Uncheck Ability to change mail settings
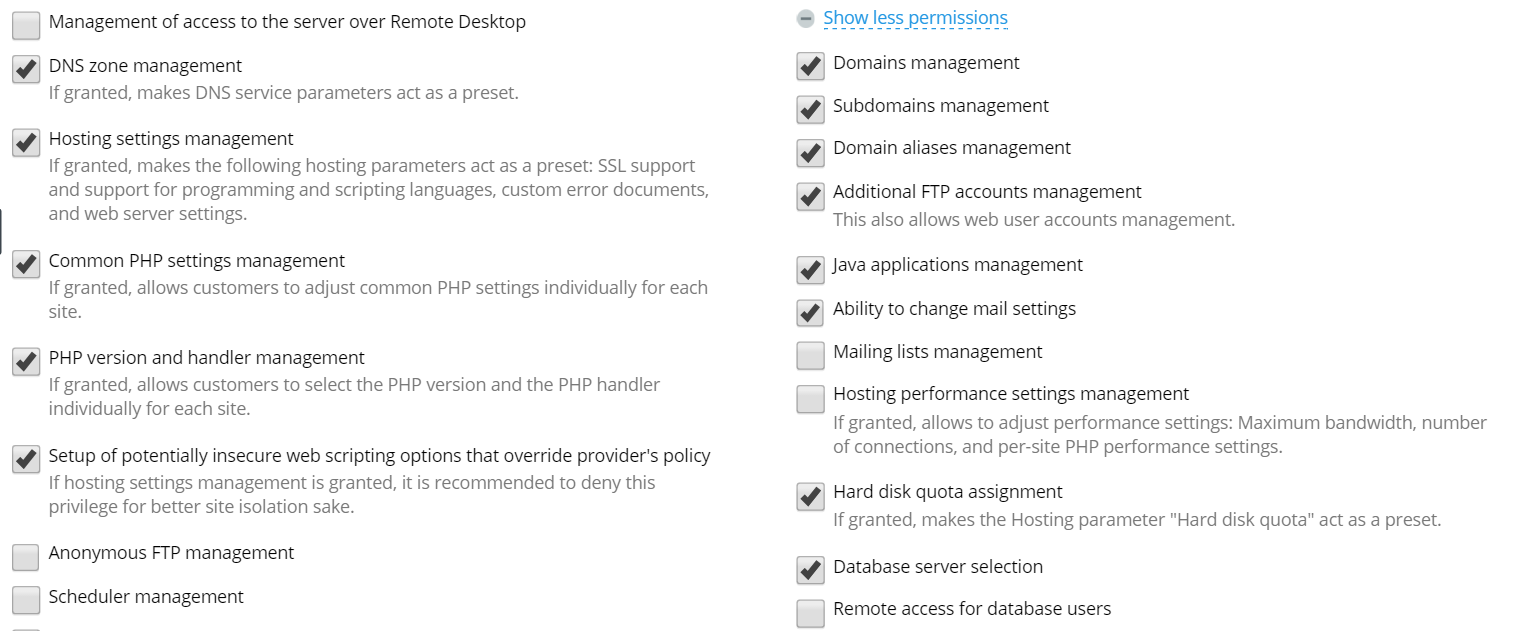The height and width of the screenshot is (631, 1517). pyautogui.click(x=810, y=312)
